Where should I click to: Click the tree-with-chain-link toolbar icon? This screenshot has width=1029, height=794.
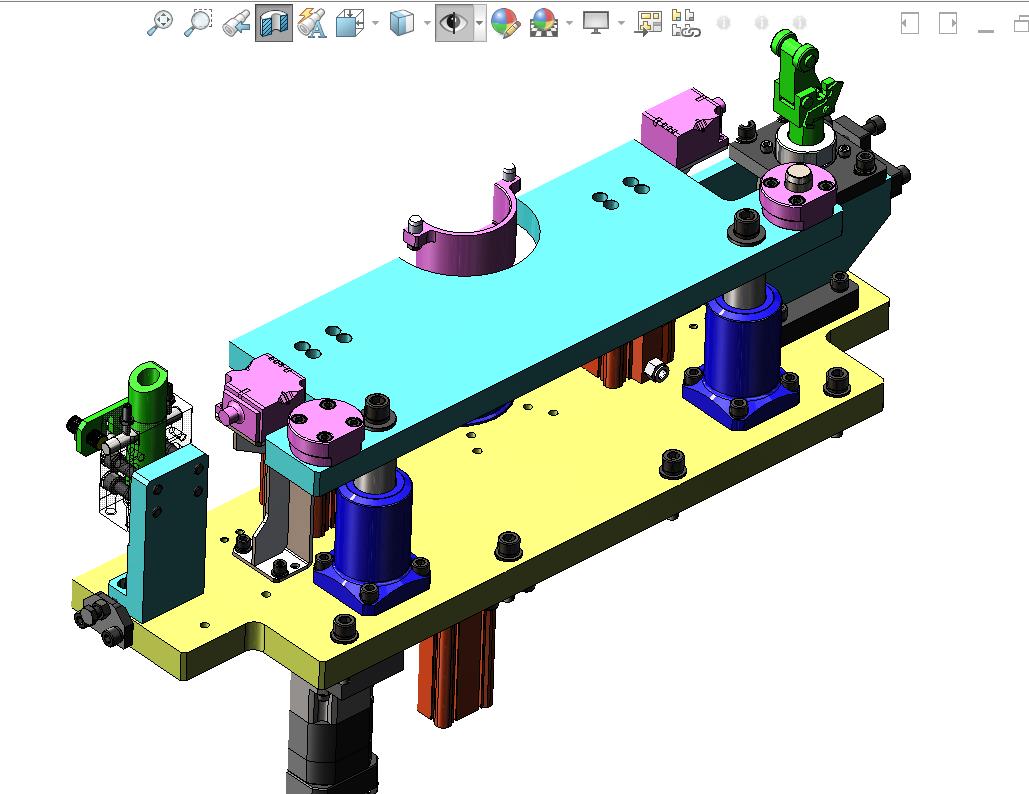pyautogui.click(x=686, y=24)
